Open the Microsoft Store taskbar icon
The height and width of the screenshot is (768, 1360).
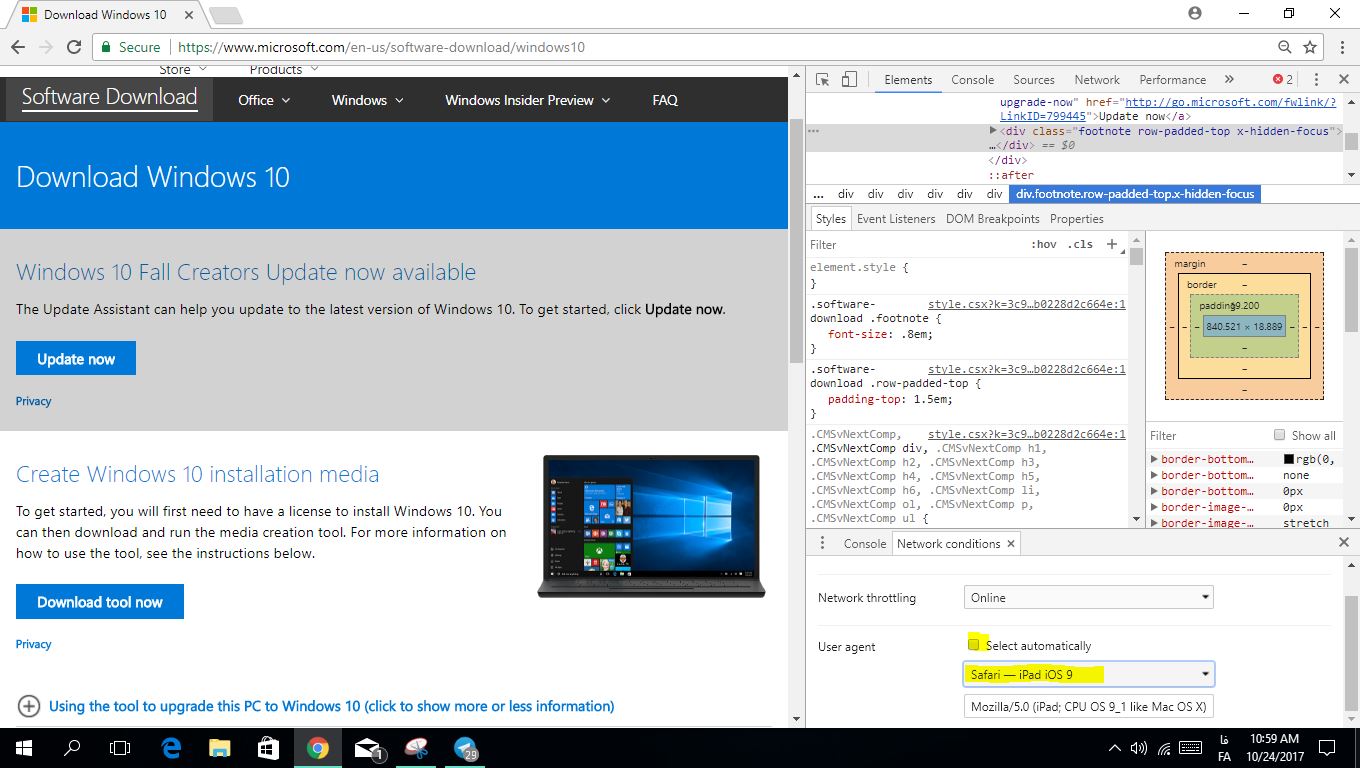coord(268,748)
